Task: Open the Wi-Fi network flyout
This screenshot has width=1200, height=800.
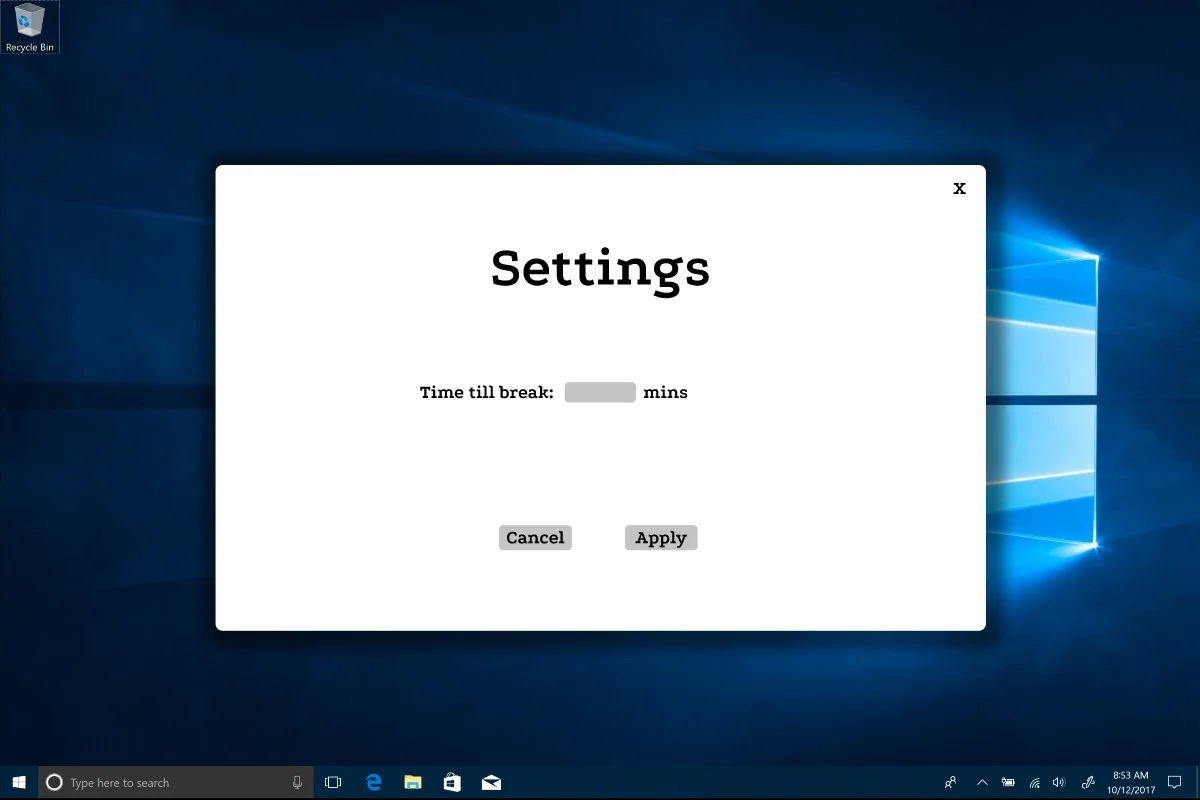Action: point(1034,783)
